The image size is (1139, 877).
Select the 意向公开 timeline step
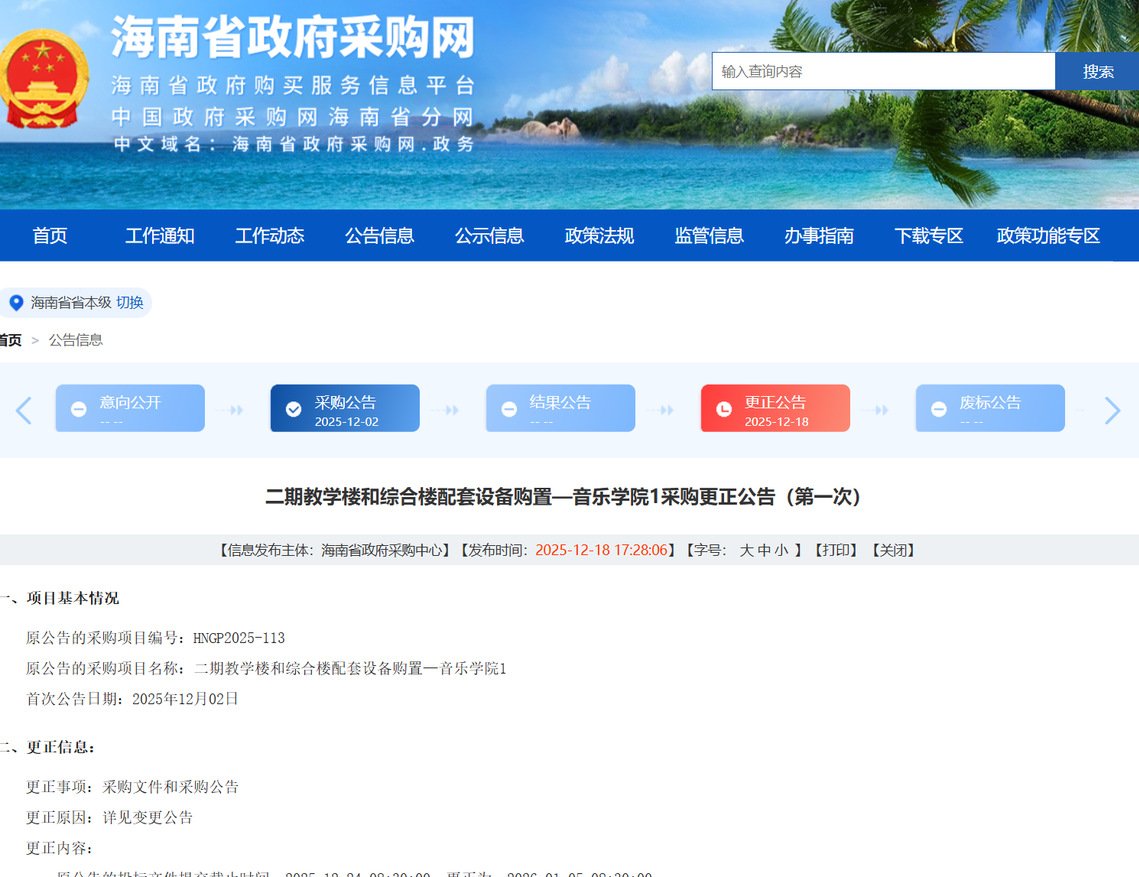(130, 409)
